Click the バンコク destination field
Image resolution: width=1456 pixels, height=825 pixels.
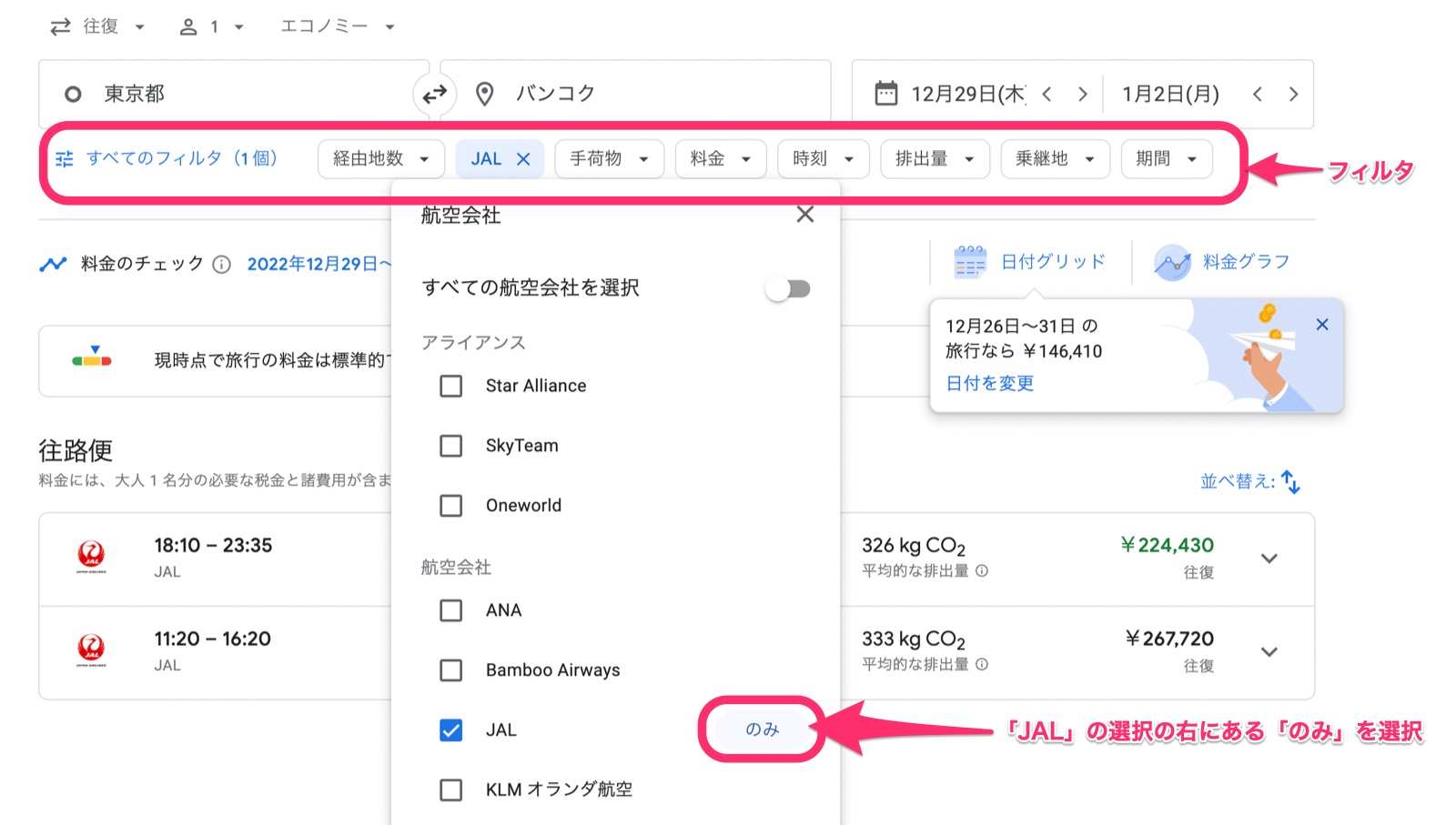pyautogui.click(x=635, y=94)
